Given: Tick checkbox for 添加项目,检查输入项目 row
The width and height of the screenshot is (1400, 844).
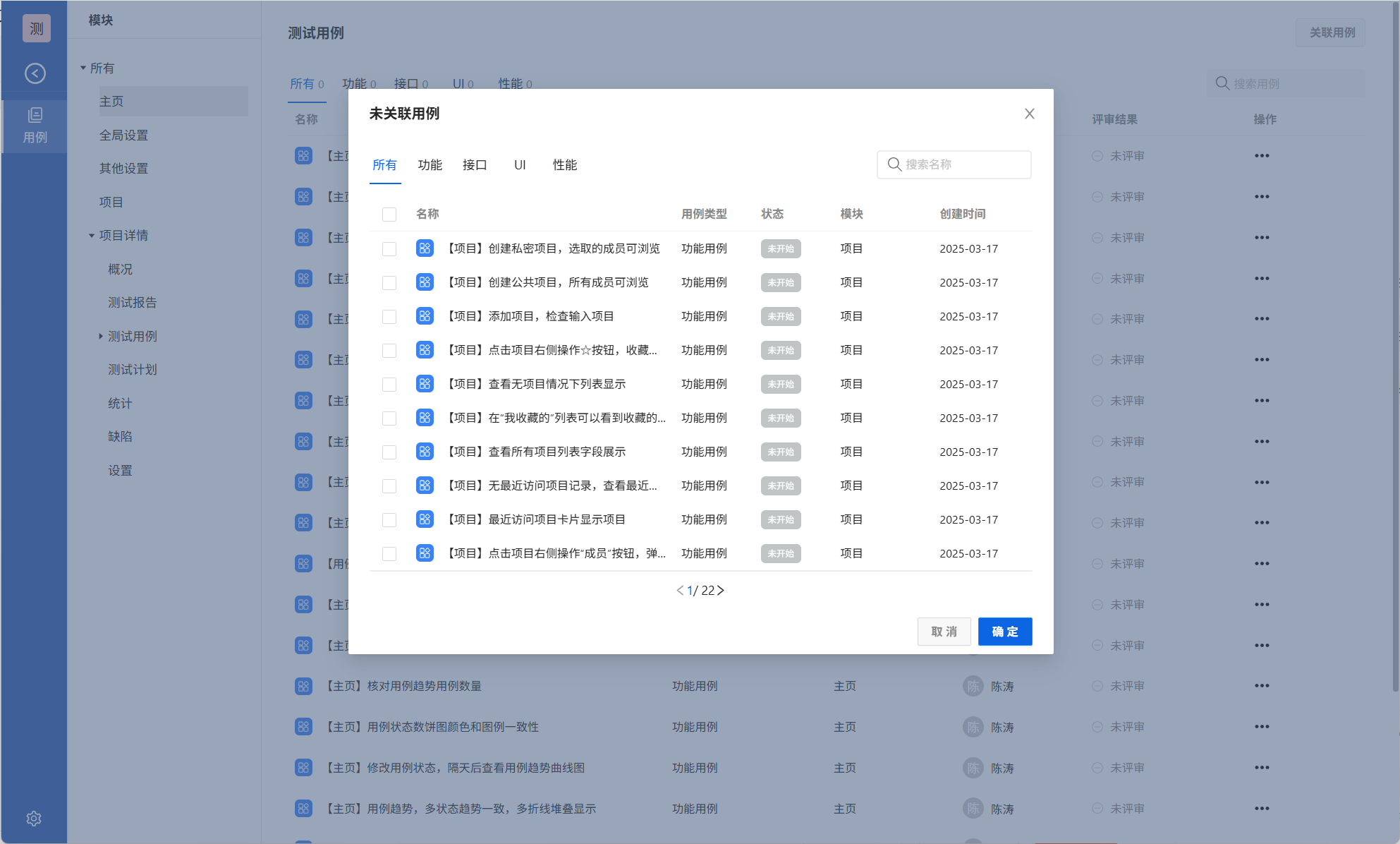Looking at the screenshot, I should click(389, 317).
